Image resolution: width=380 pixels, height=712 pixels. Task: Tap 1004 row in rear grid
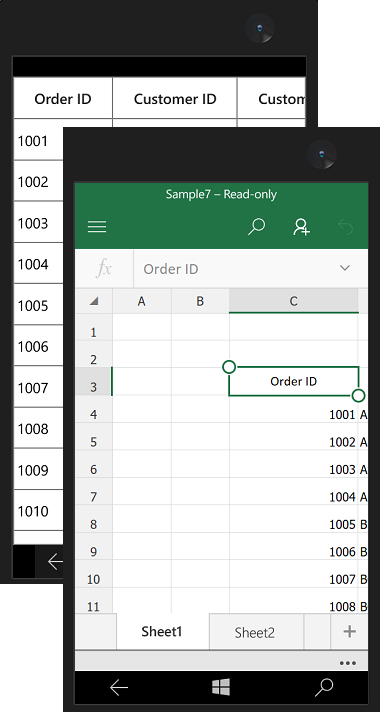pos(39,264)
